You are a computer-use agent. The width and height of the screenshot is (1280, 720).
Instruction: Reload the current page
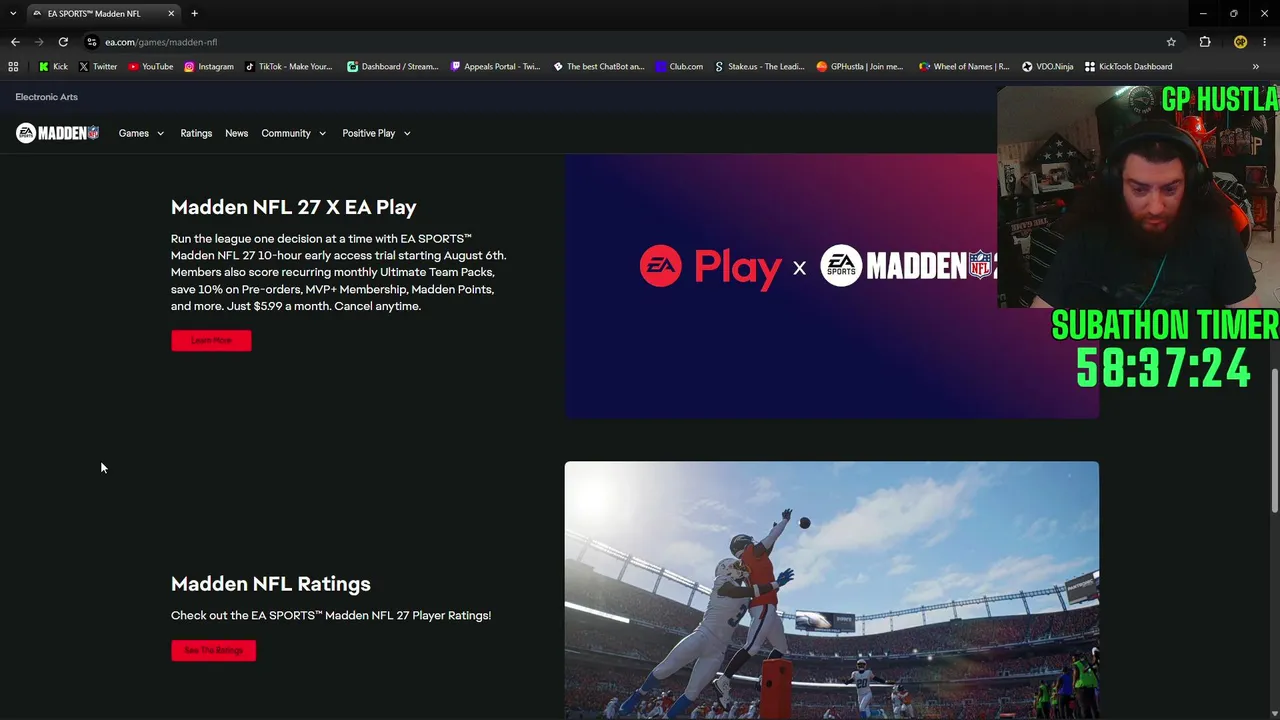coord(63,42)
